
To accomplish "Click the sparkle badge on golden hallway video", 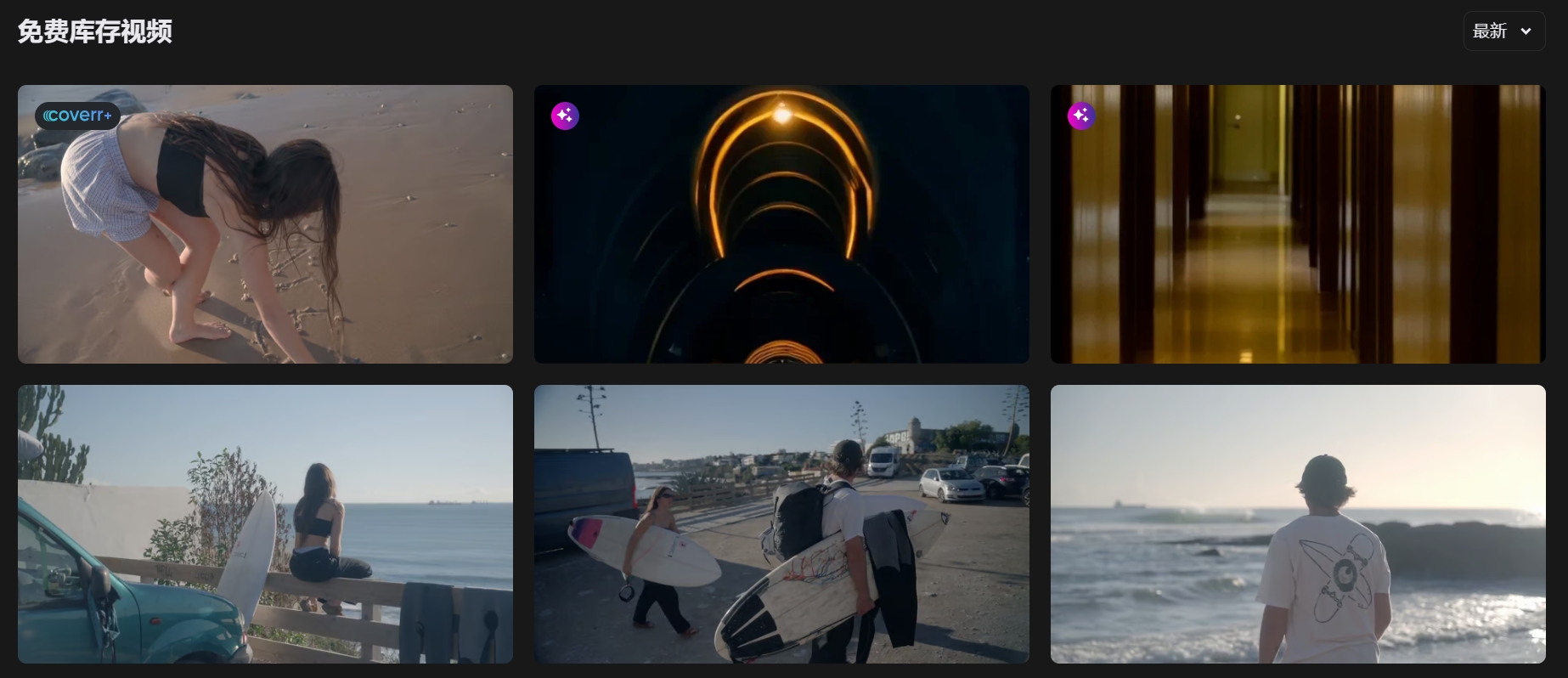I will point(1080,116).
